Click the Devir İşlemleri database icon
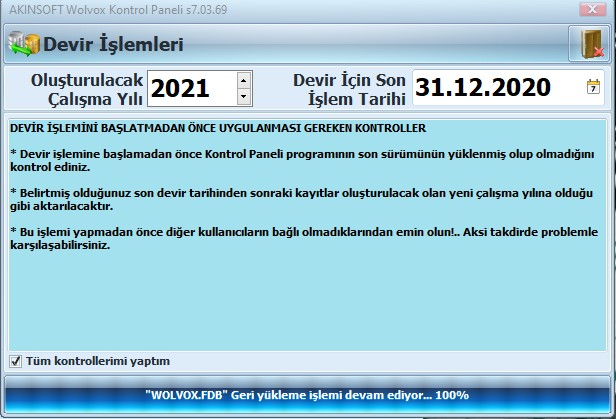Image resolution: width=616 pixels, height=419 pixels. (24, 44)
